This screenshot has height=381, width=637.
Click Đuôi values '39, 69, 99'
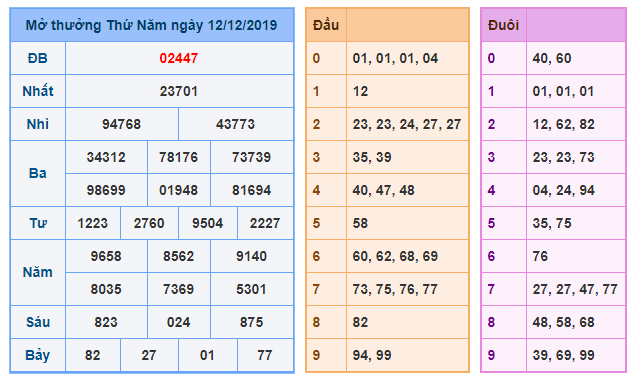(563, 355)
